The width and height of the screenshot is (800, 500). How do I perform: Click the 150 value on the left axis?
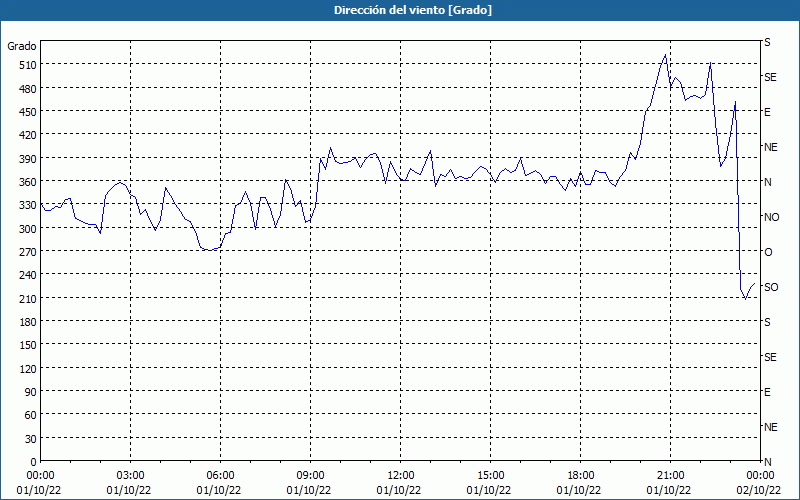pyautogui.click(x=28, y=345)
